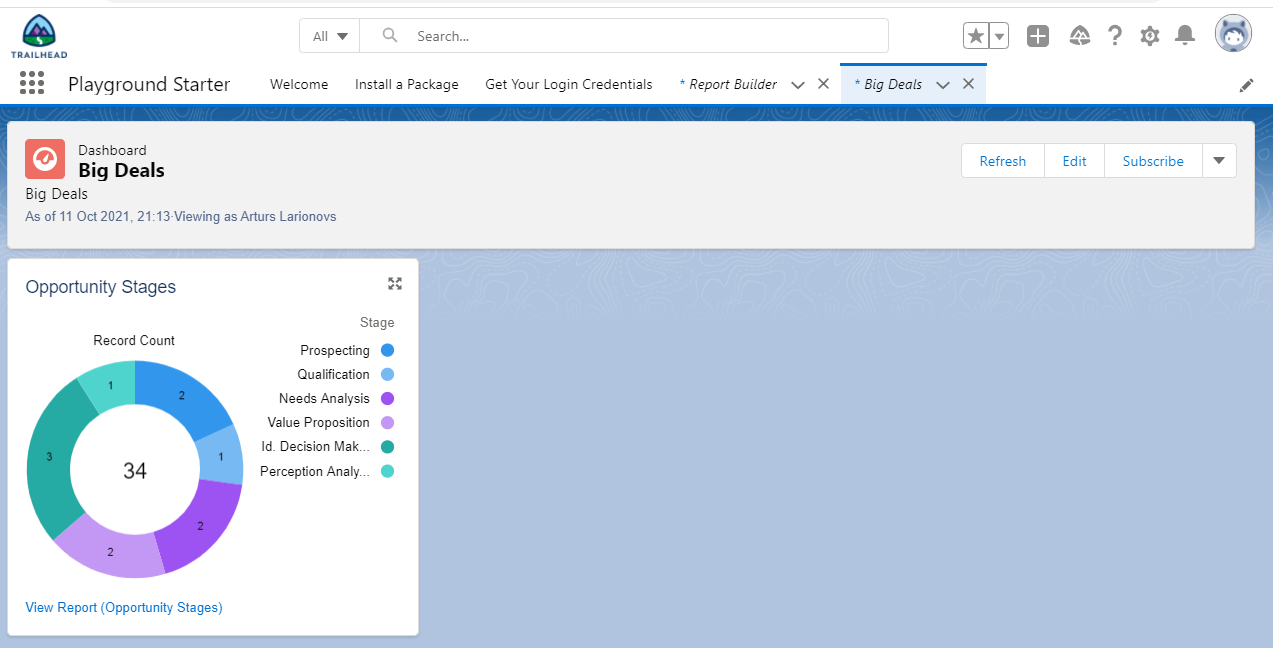Click the Viewing as Arturs Larionovs text
This screenshot has height=648, width=1273.
coord(255,216)
